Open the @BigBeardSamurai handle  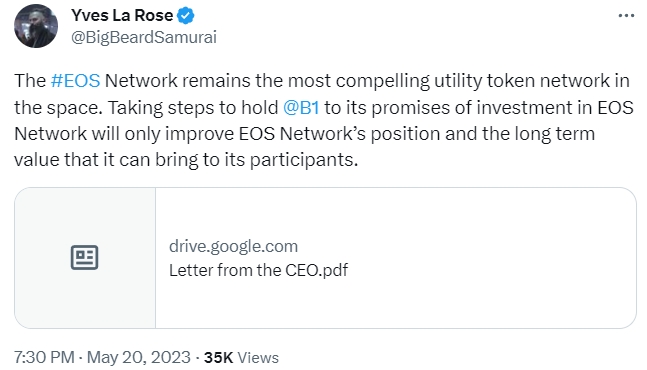[144, 37]
